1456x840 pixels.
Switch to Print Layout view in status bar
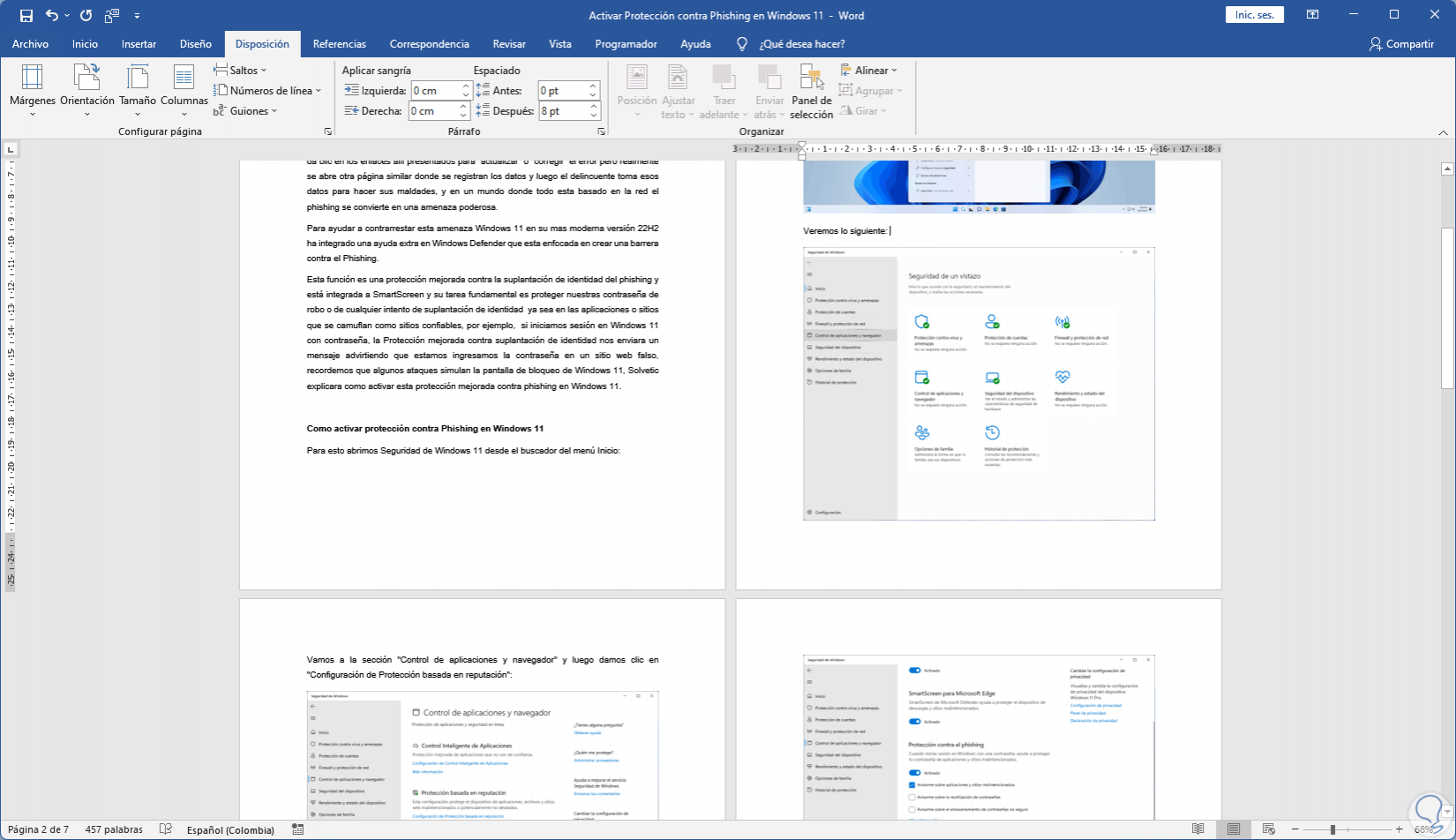1234,829
